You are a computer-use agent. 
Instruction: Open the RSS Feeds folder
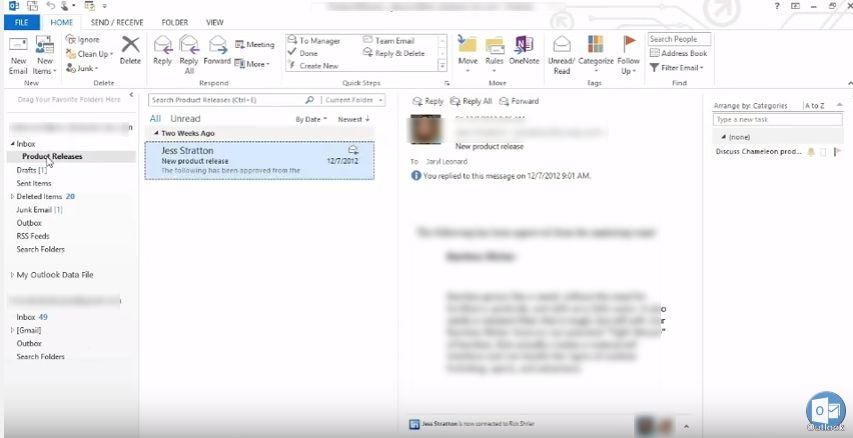[x=33, y=236]
